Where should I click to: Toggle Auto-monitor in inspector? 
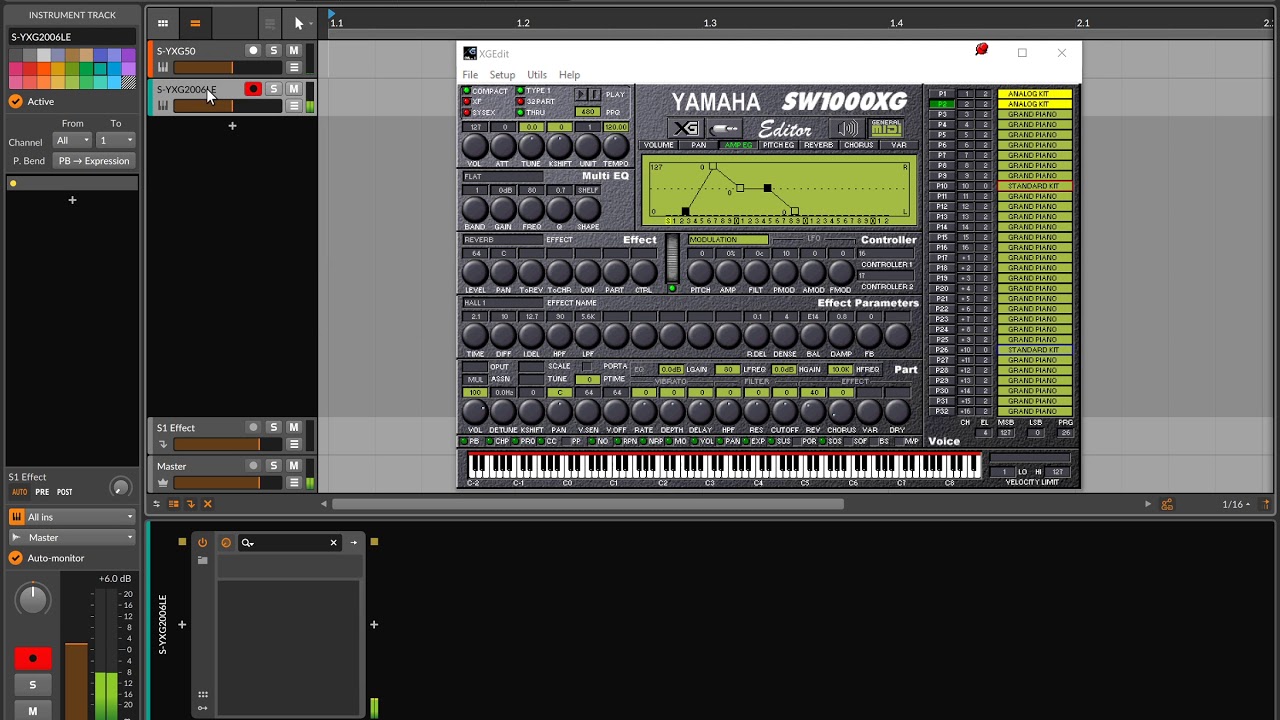(x=15, y=558)
